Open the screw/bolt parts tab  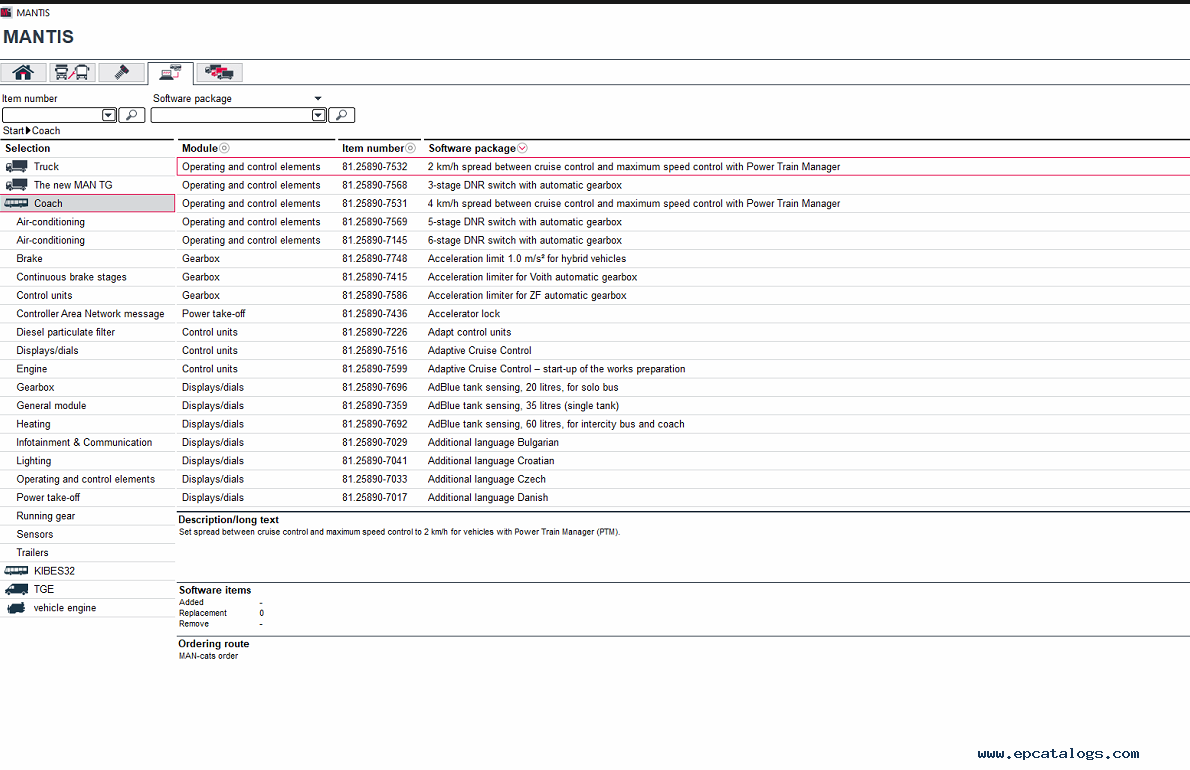[120, 72]
